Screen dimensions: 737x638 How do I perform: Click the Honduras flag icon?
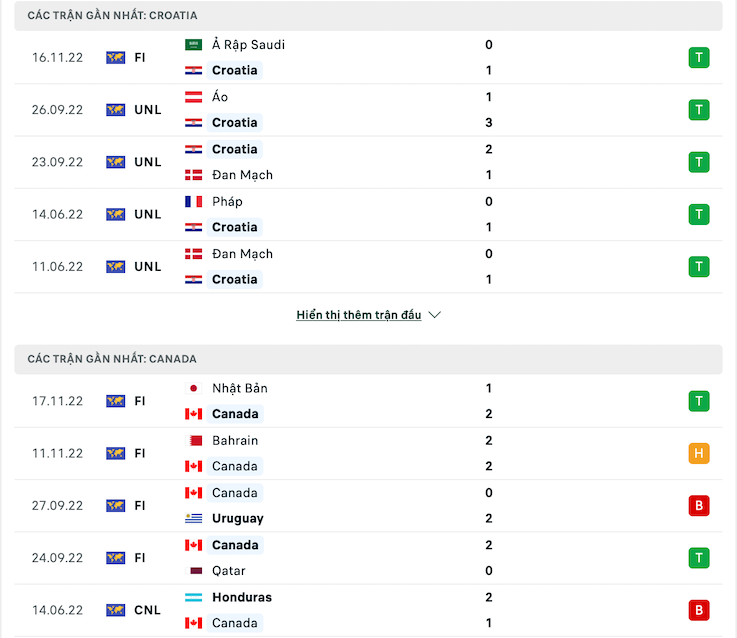[194, 597]
